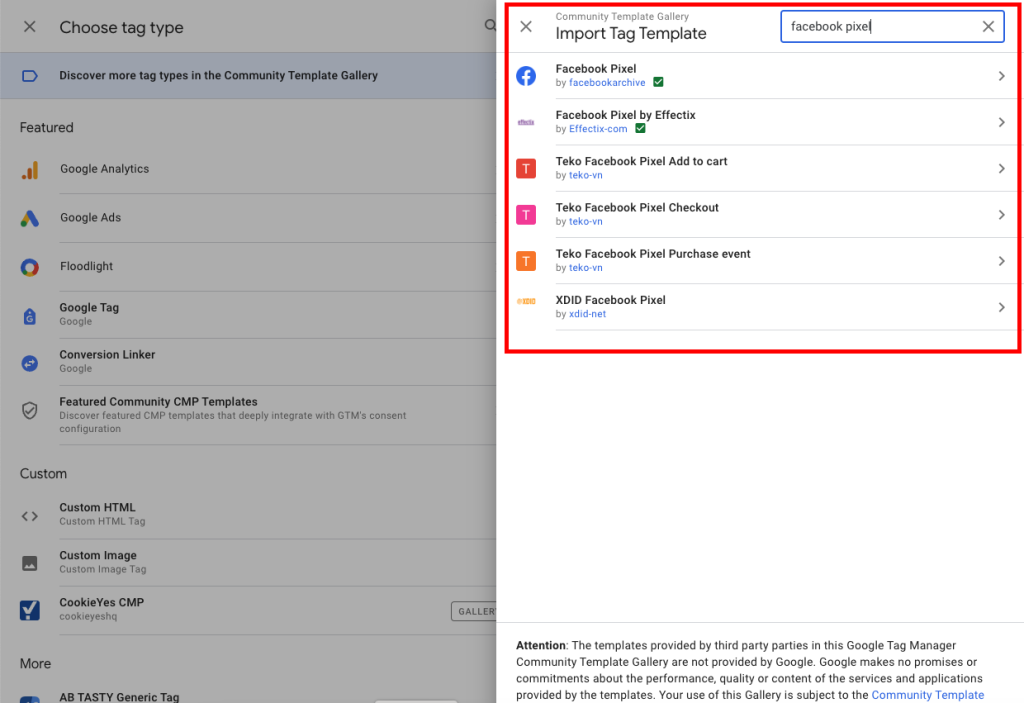Click the pink Teko Checkout icon
Image resolution: width=1024 pixels, height=703 pixels.
tap(526, 215)
